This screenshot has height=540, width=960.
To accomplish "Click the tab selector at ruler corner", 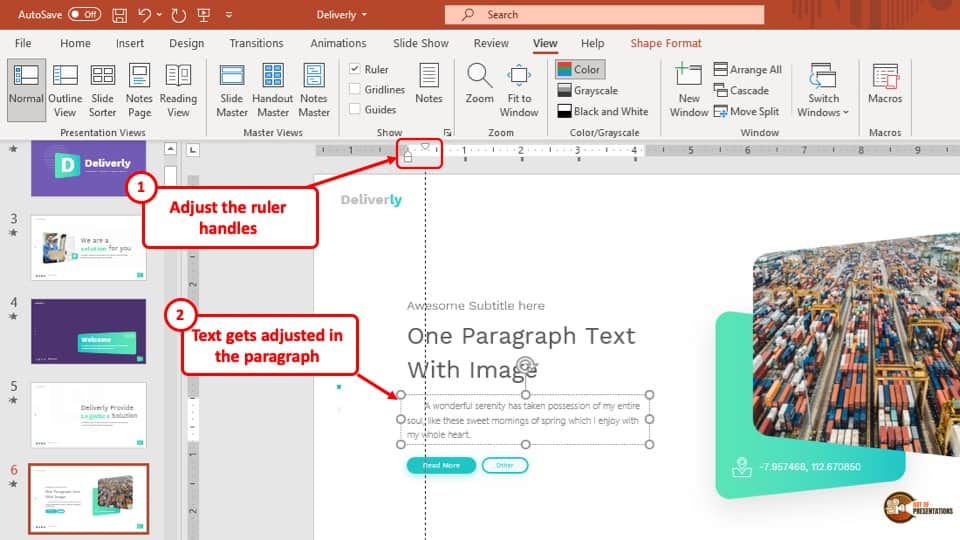I will 193,149.
